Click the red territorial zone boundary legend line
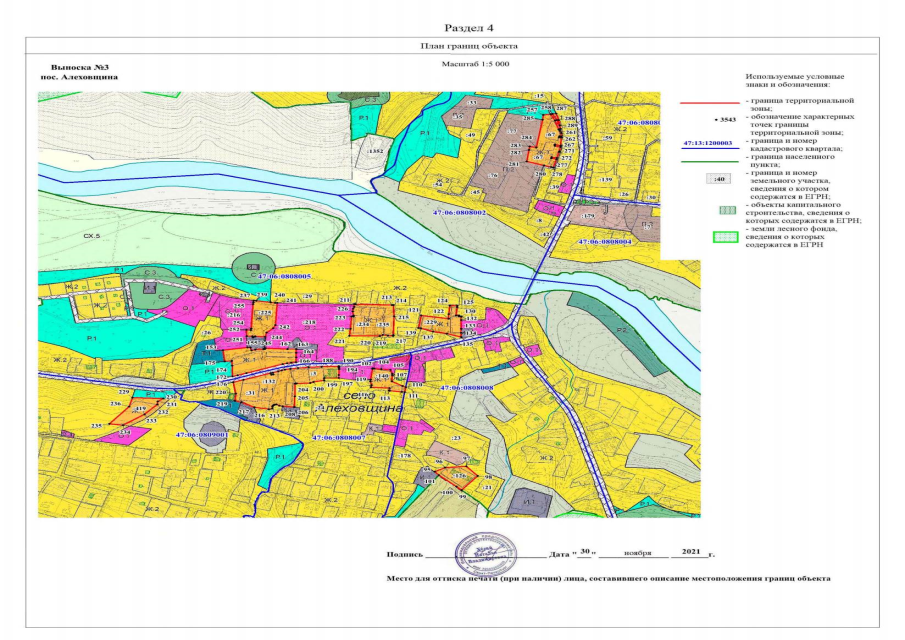 point(711,102)
